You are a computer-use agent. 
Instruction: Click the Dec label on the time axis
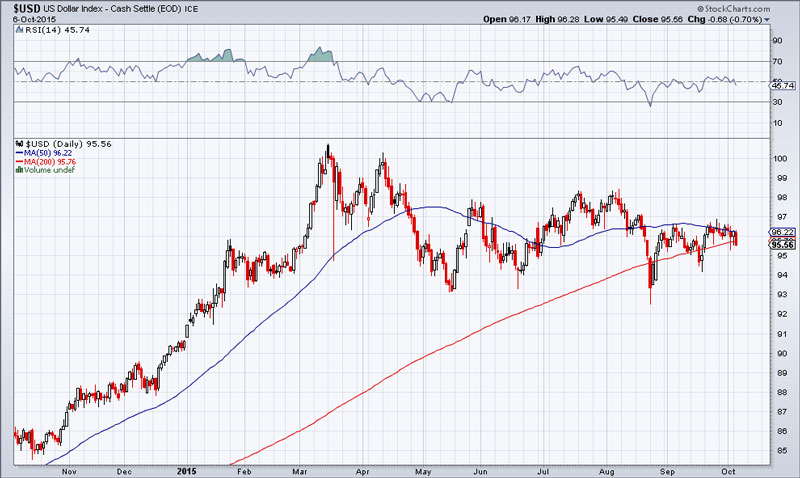[x=124, y=472]
